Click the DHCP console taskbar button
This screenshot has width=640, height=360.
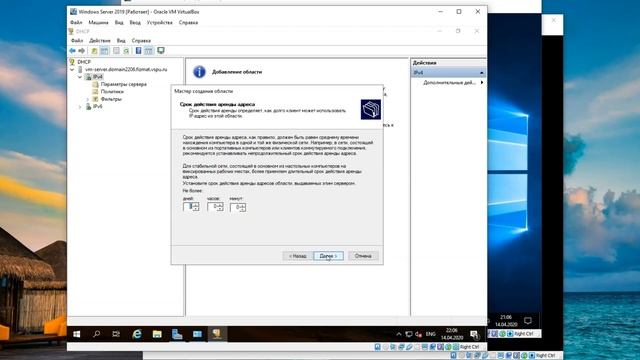217,334
